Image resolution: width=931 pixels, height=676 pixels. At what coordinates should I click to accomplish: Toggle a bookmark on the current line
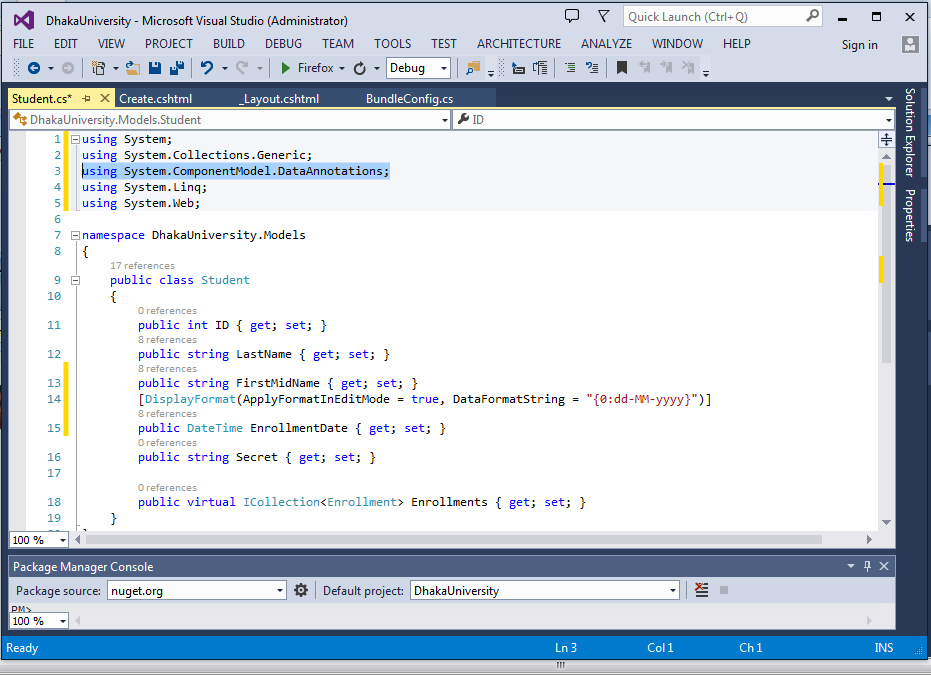tap(621, 69)
